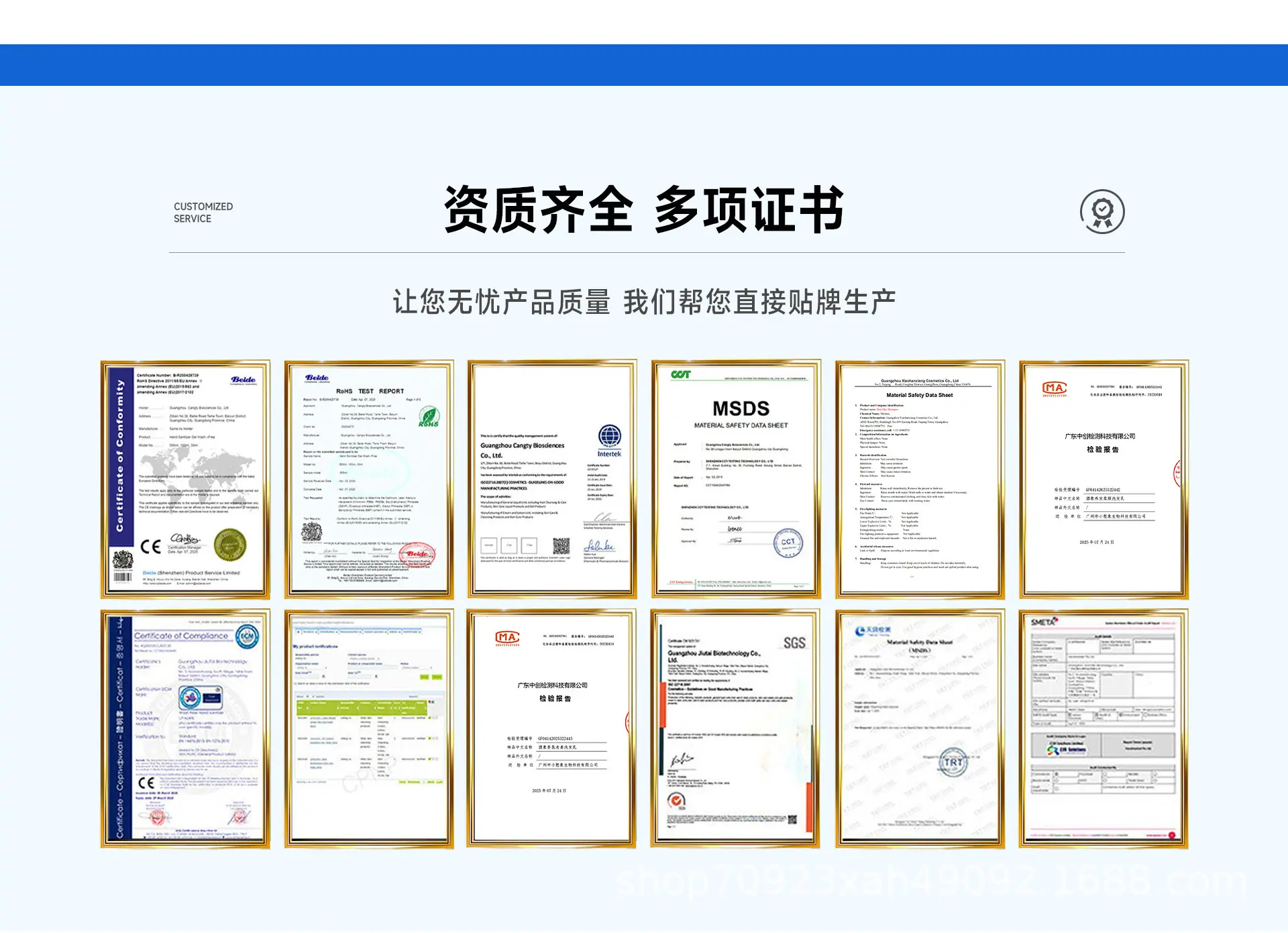Click the CE mark on Certificate of Conformity
1288x933 pixels.
pyautogui.click(x=151, y=547)
